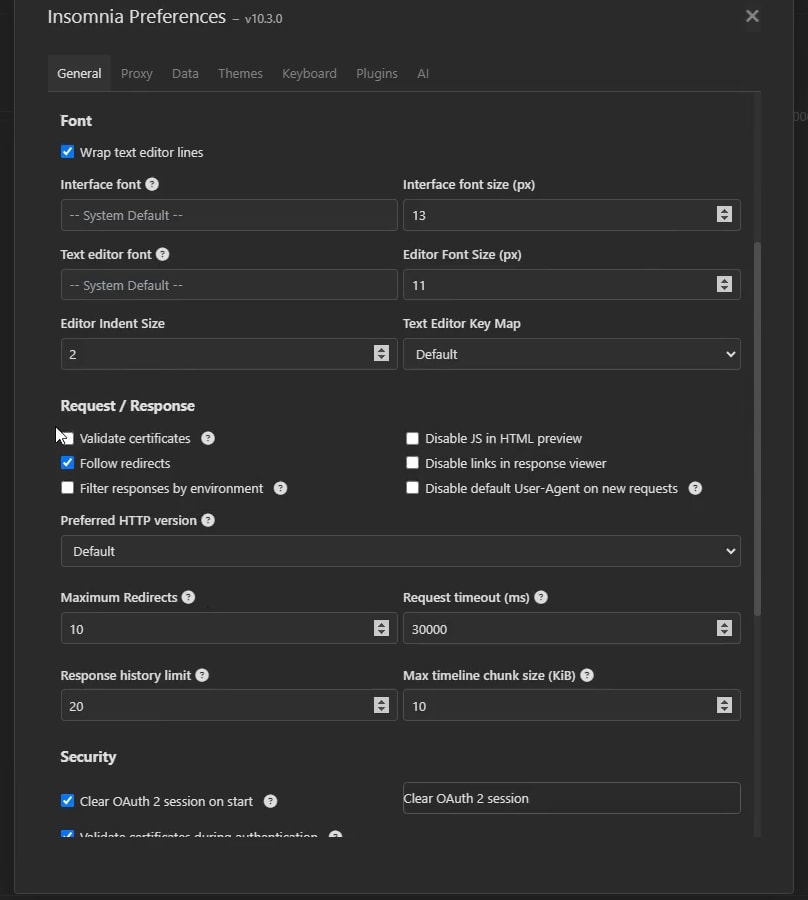This screenshot has height=900, width=808.
Task: Click the Clear OAuth 2 session button
Action: [x=571, y=798]
